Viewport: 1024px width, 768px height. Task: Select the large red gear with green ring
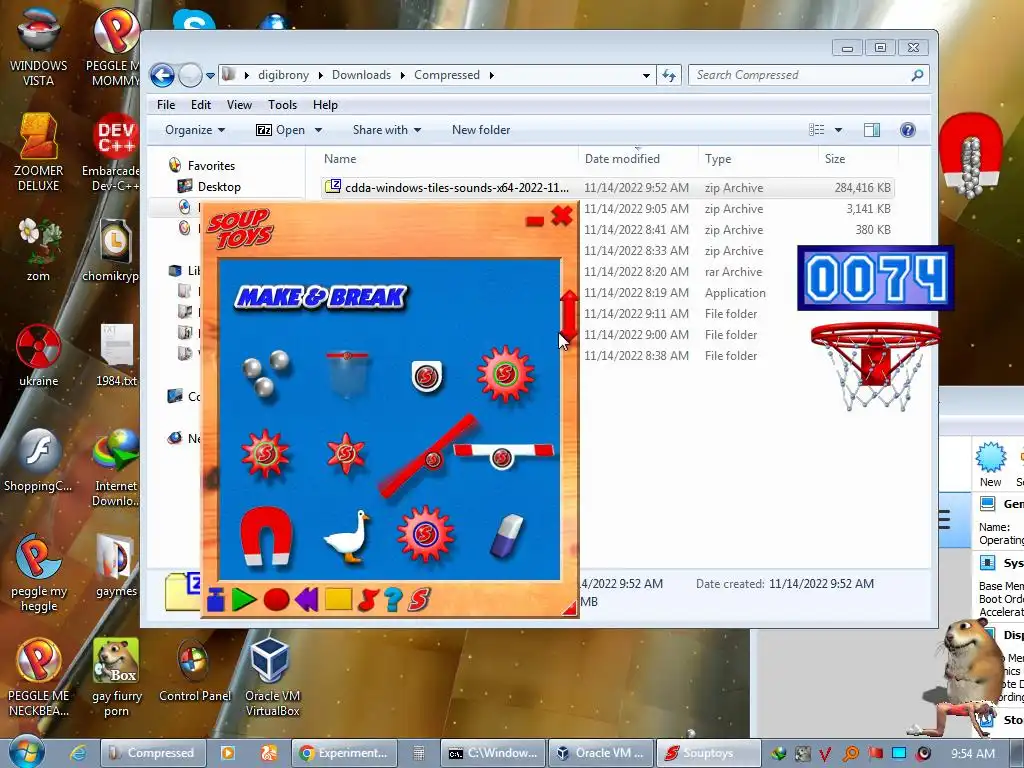pos(505,375)
